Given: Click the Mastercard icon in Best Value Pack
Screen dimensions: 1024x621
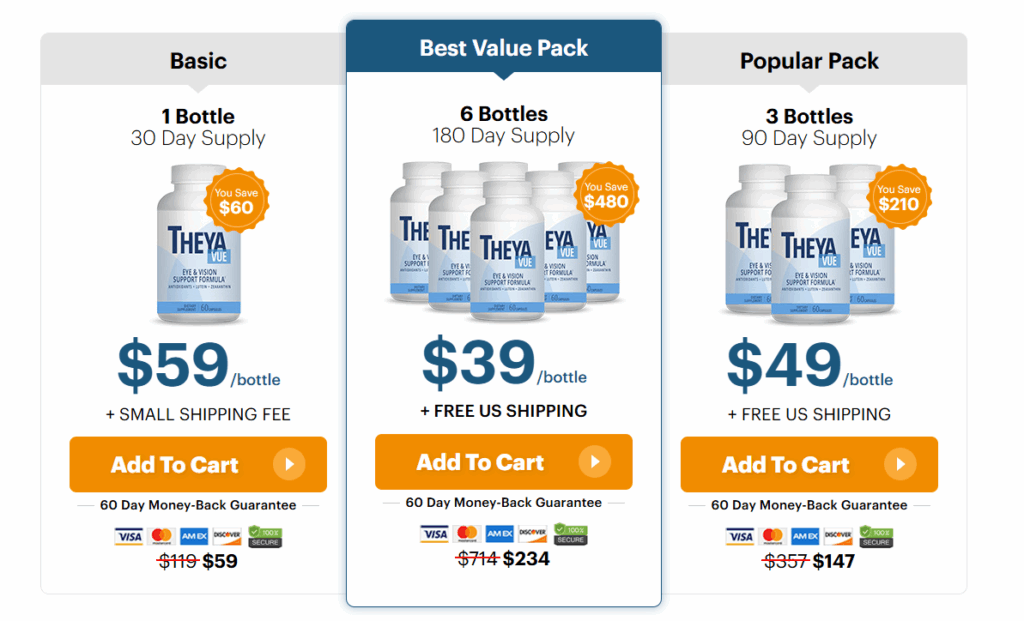Looking at the screenshot, I should click(467, 534).
